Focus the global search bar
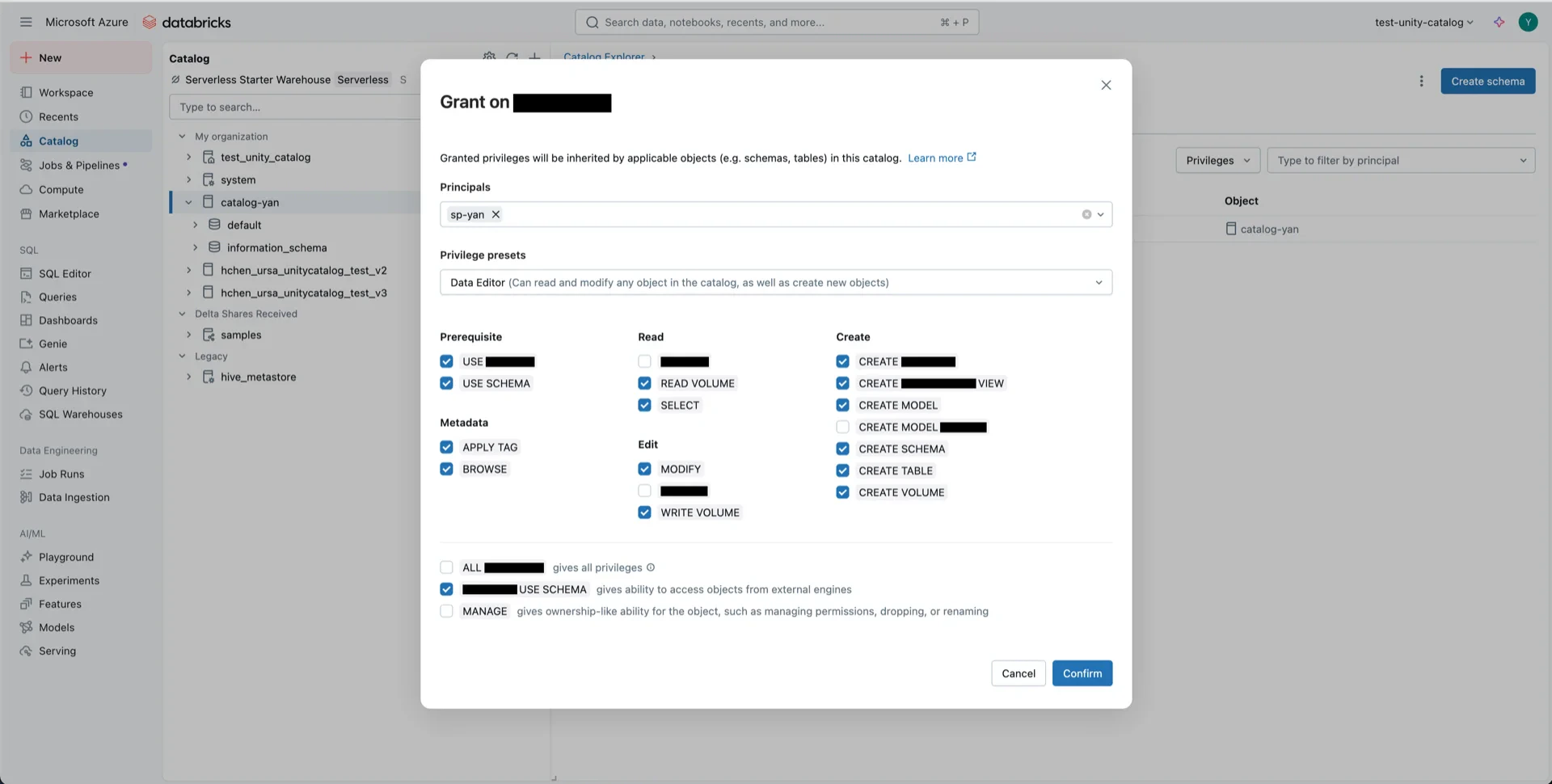The width and height of the screenshot is (1552, 784). click(x=776, y=22)
